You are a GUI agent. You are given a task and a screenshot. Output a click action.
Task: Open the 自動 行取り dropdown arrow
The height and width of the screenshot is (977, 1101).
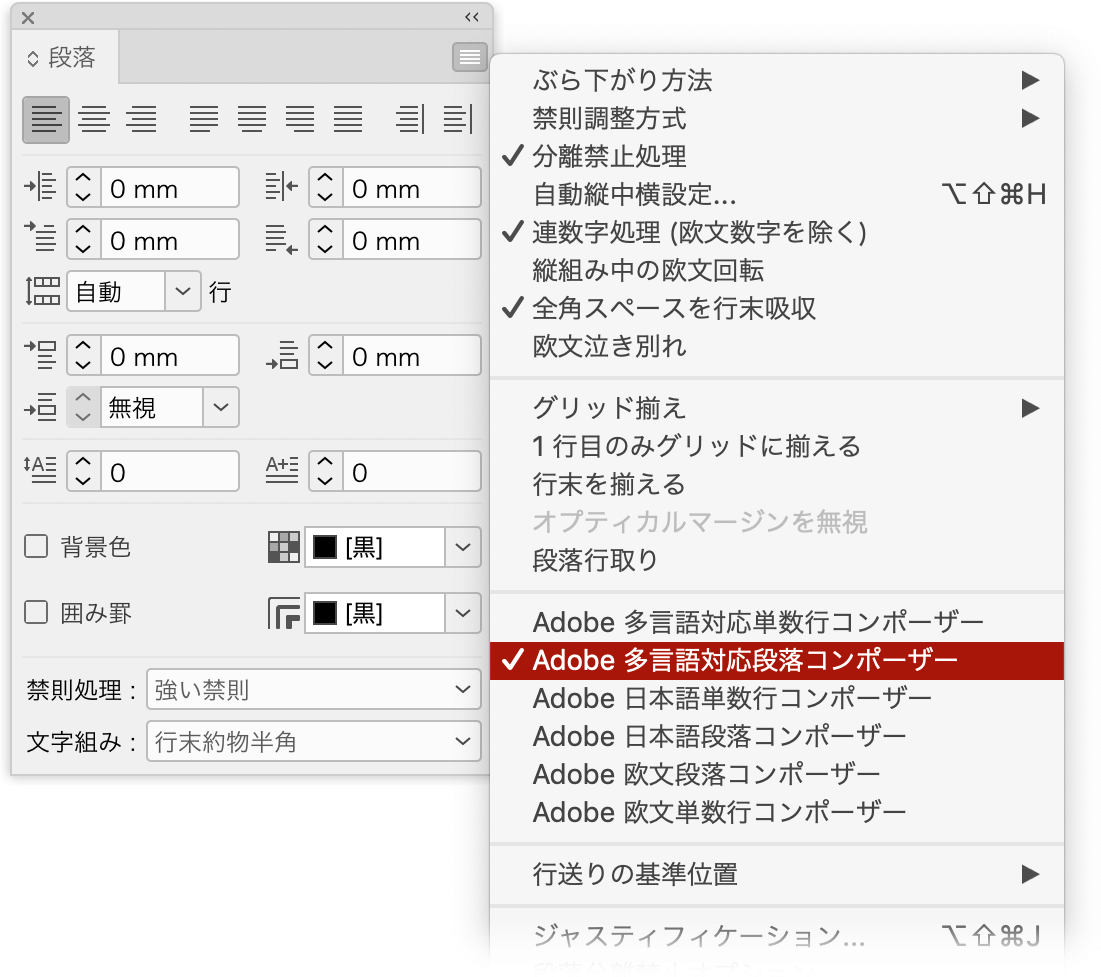[183, 291]
